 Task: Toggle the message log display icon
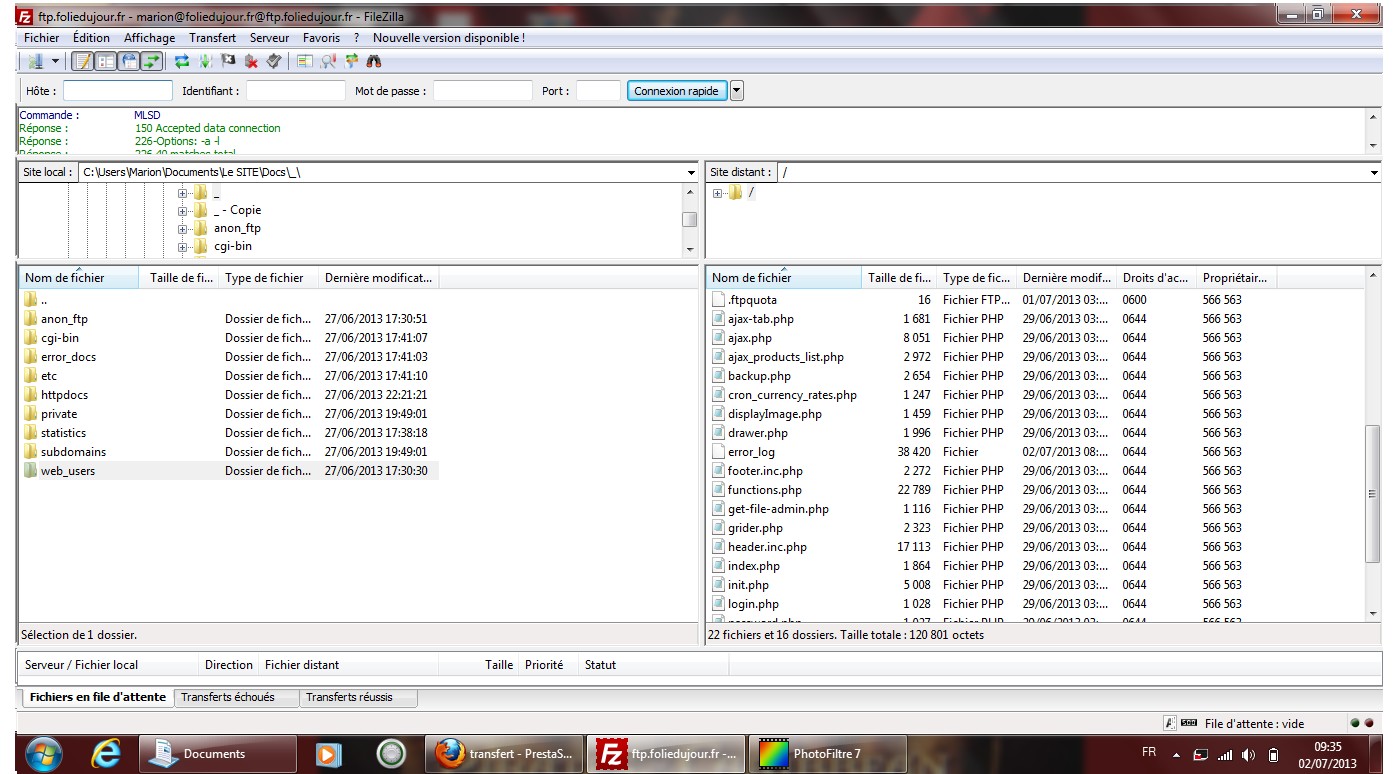click(83, 62)
